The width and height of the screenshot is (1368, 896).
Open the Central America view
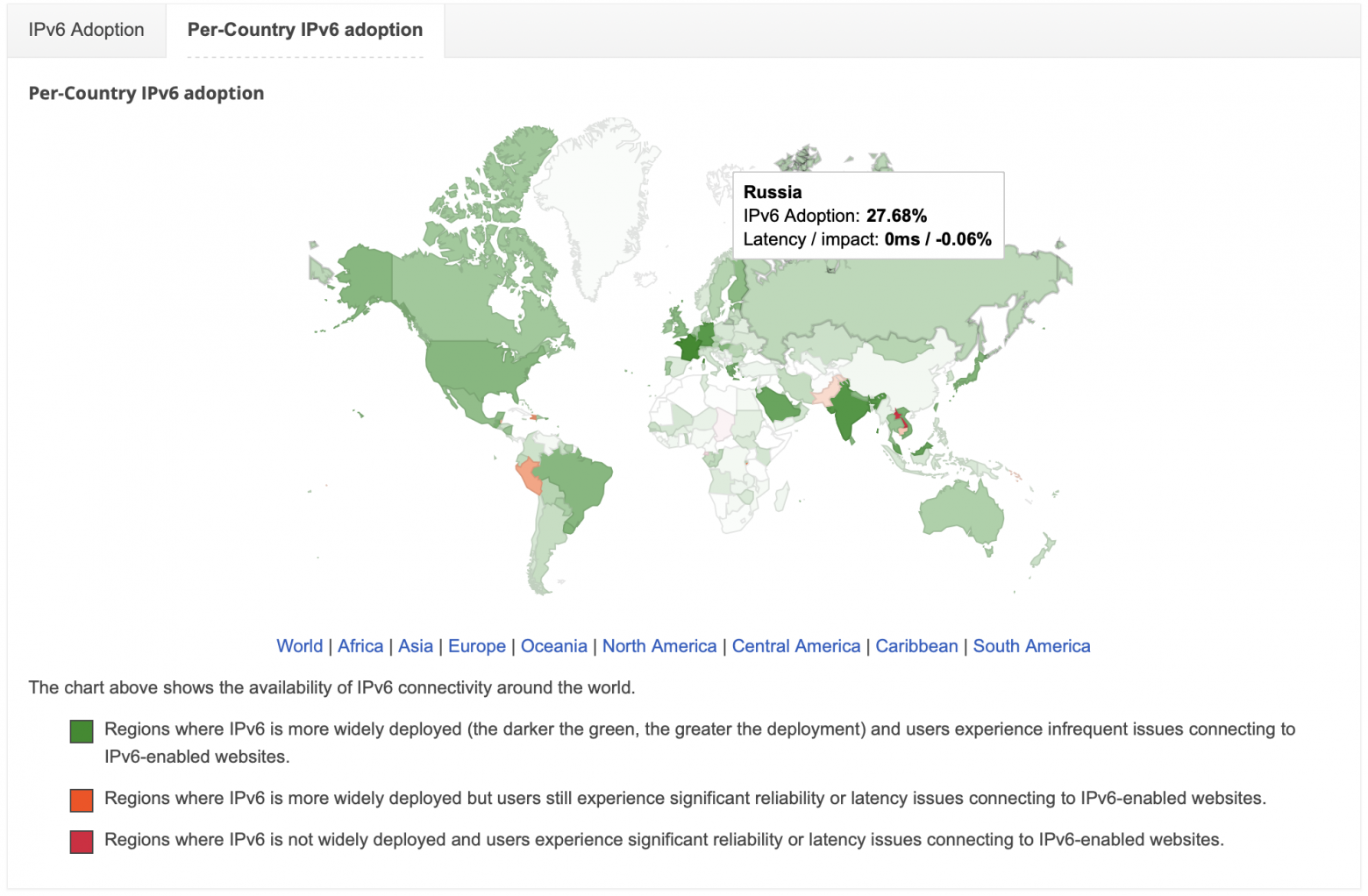[x=794, y=646]
